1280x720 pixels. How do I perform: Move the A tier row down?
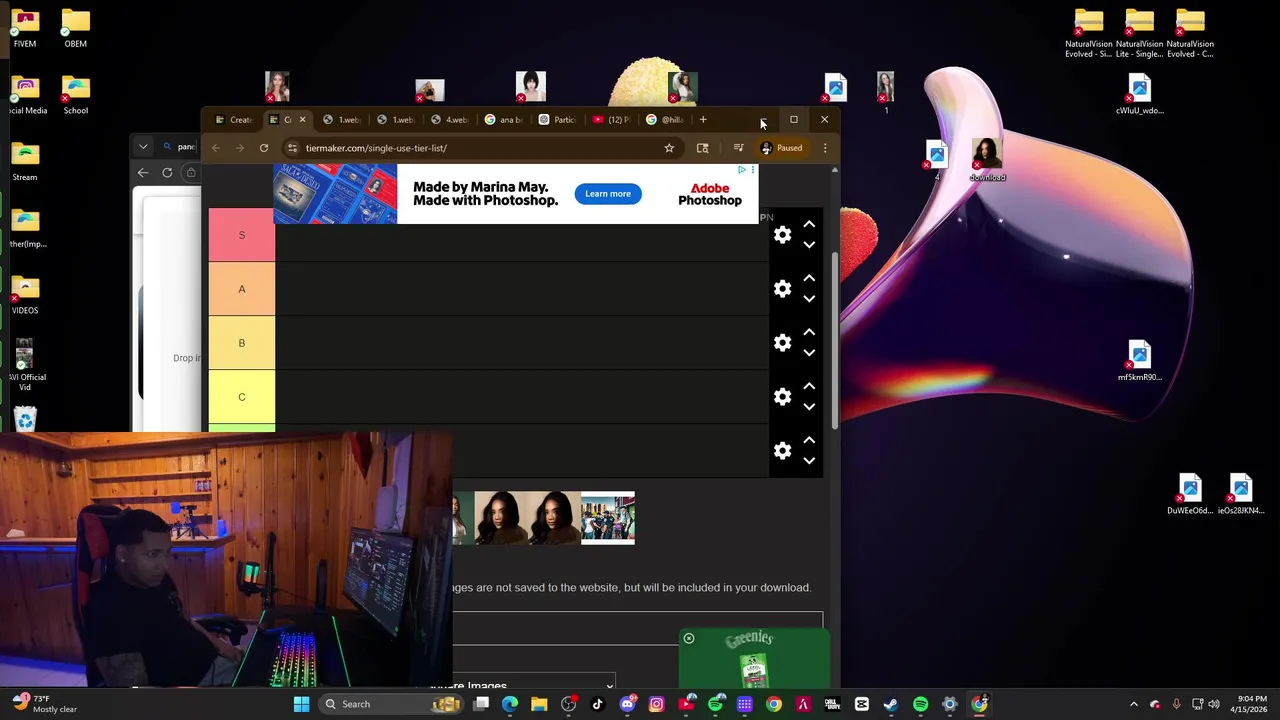809,299
